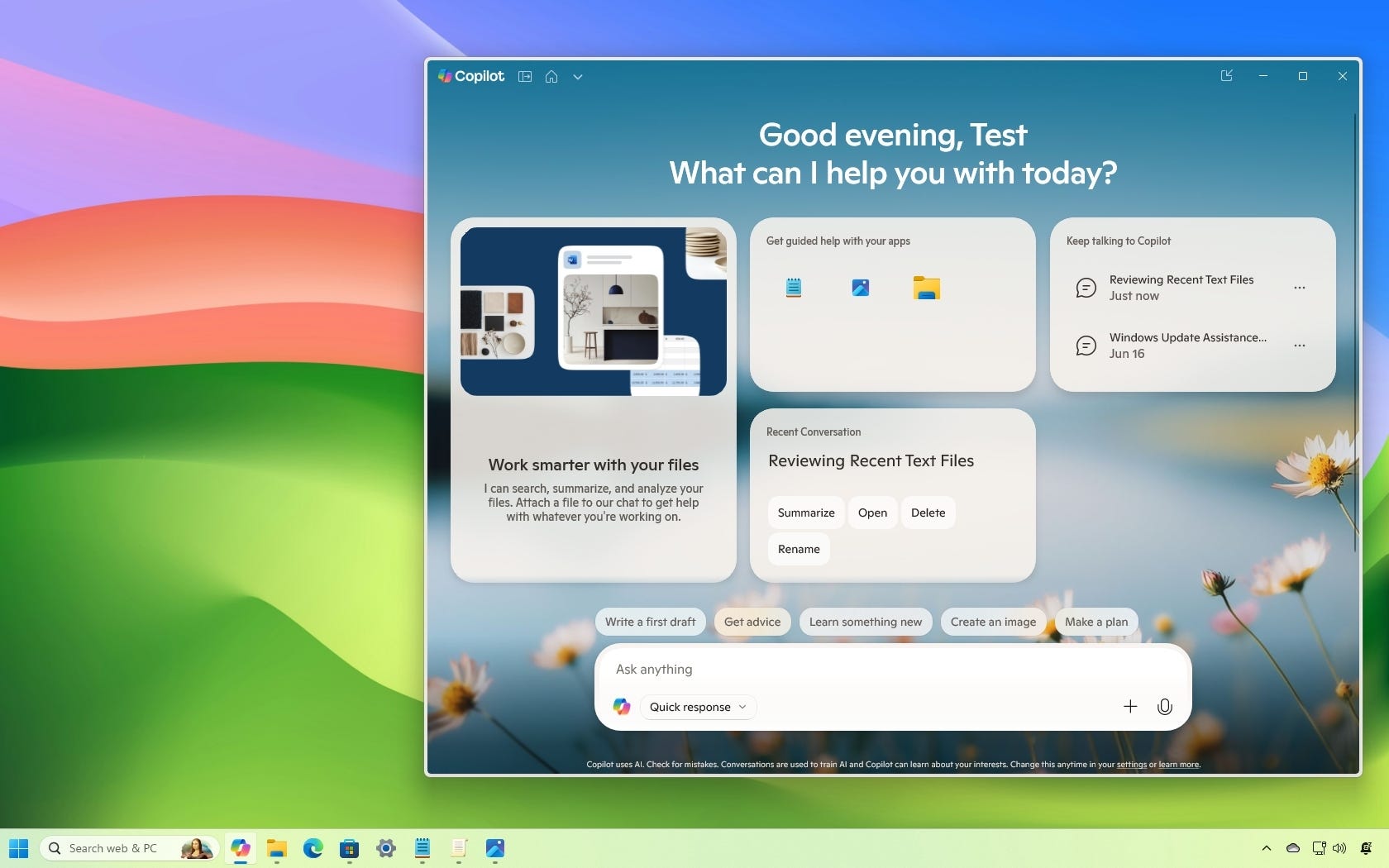Open the network status tray icon

pos(1319,848)
